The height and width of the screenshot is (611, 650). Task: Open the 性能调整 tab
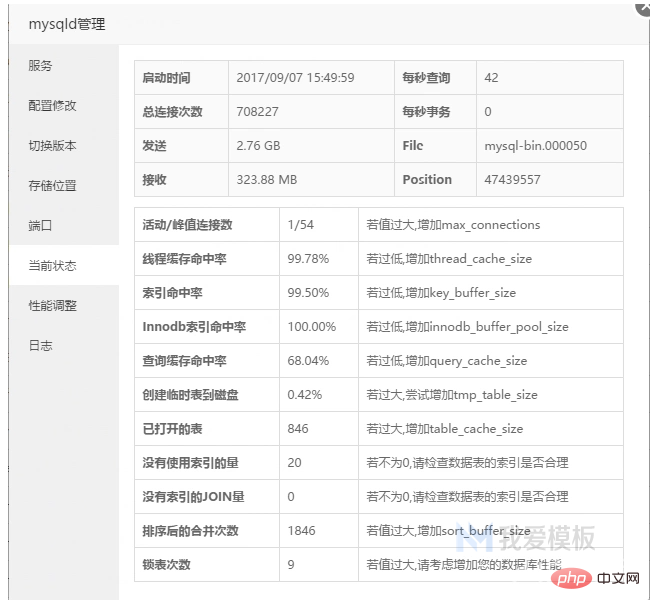(x=52, y=306)
